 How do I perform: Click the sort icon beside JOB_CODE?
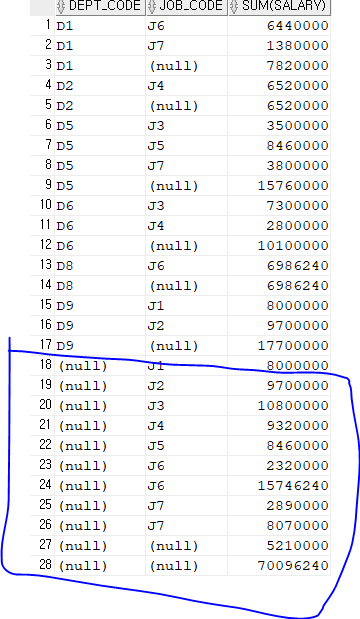point(152,6)
